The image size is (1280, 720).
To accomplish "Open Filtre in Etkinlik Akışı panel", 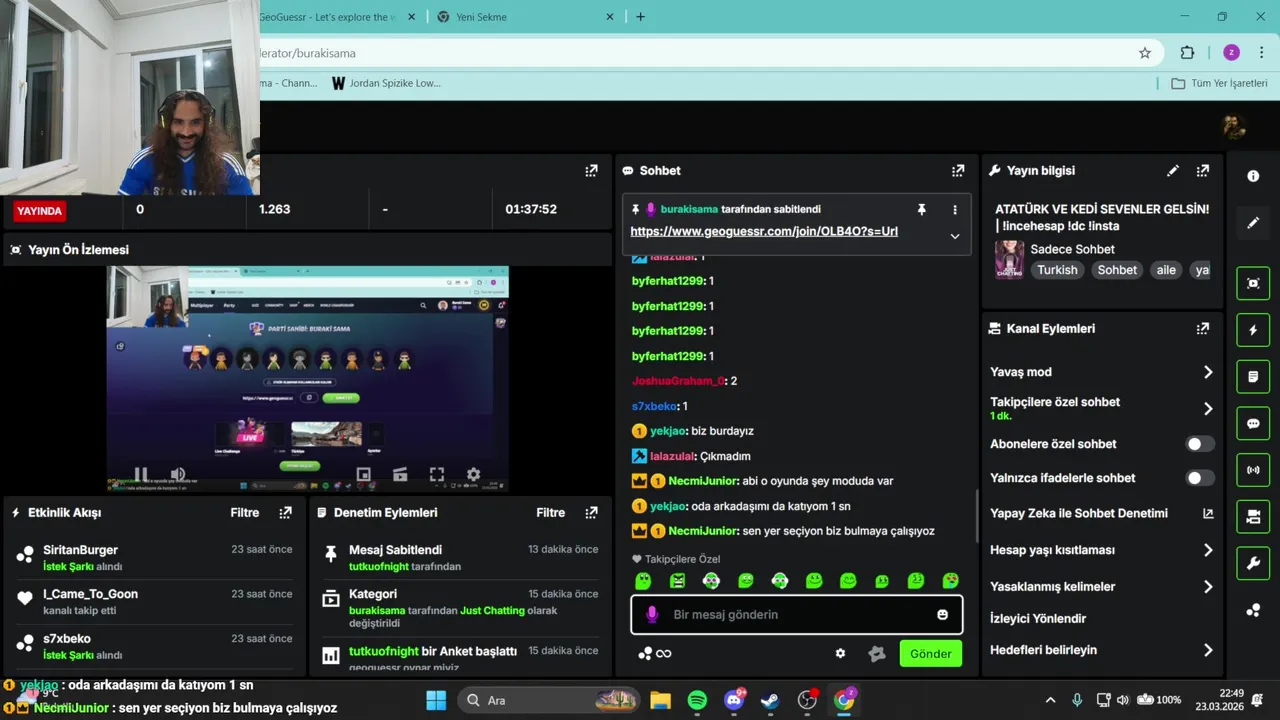I will 245,512.
